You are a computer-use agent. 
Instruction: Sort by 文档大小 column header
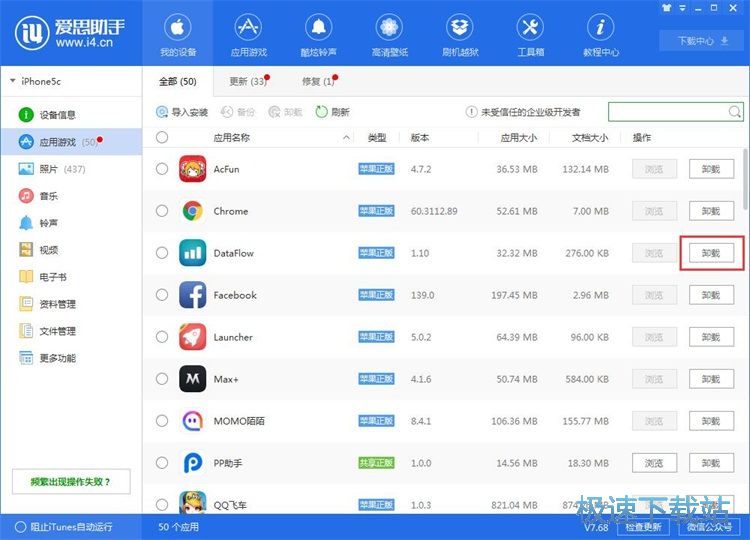[x=590, y=138]
